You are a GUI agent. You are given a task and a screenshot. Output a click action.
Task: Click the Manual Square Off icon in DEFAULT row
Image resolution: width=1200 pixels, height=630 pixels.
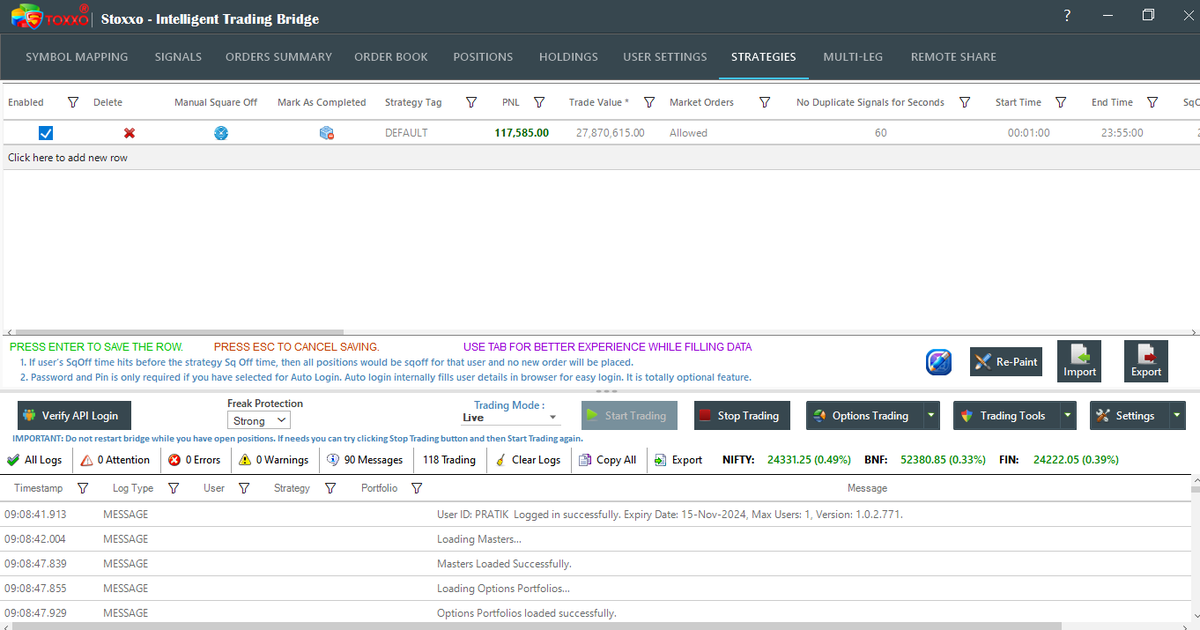point(221,133)
